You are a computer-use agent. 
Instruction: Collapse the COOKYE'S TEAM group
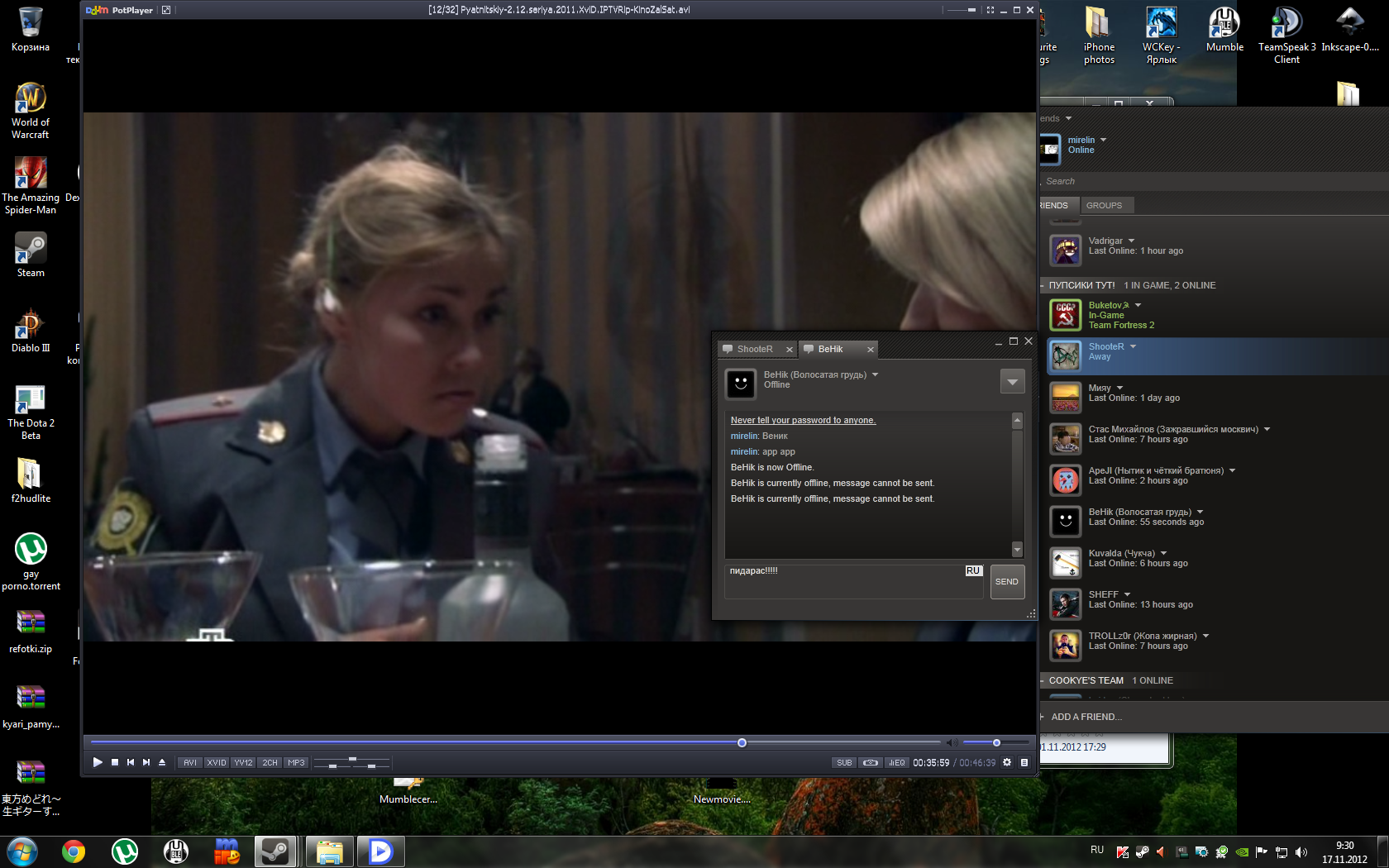click(x=1042, y=680)
